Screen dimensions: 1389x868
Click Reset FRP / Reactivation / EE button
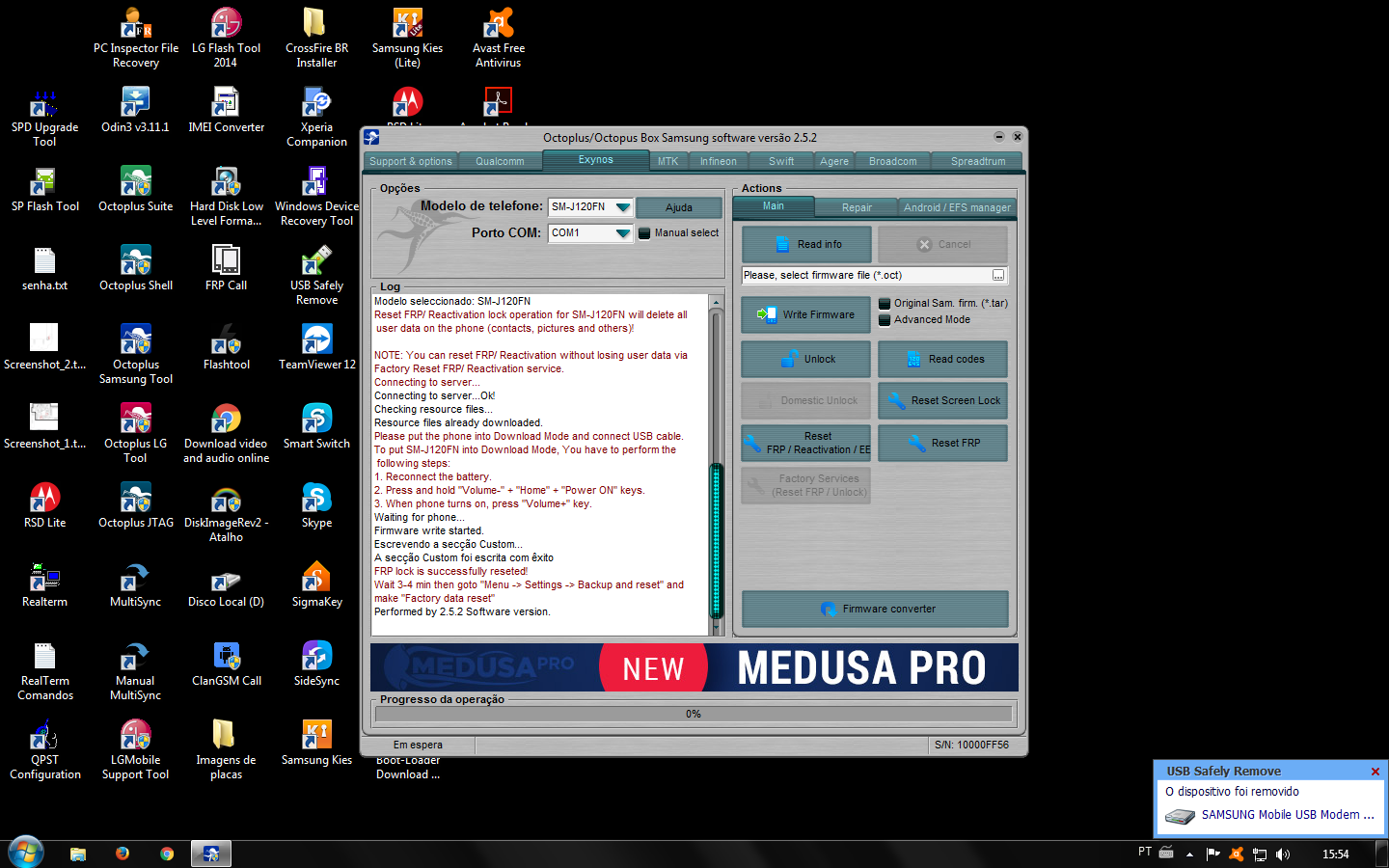click(x=806, y=443)
